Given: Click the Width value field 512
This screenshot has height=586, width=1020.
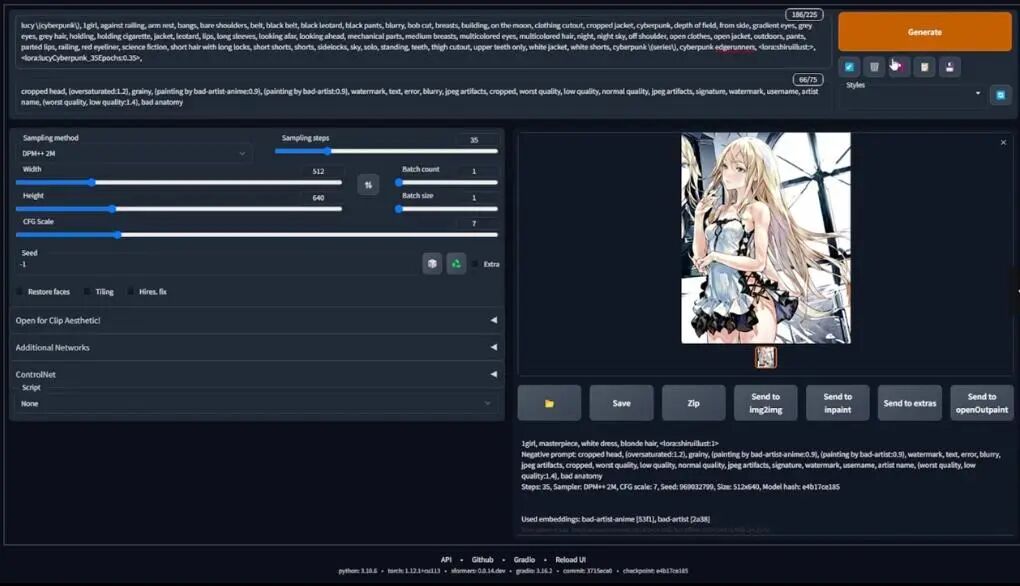Looking at the screenshot, I should [319, 171].
